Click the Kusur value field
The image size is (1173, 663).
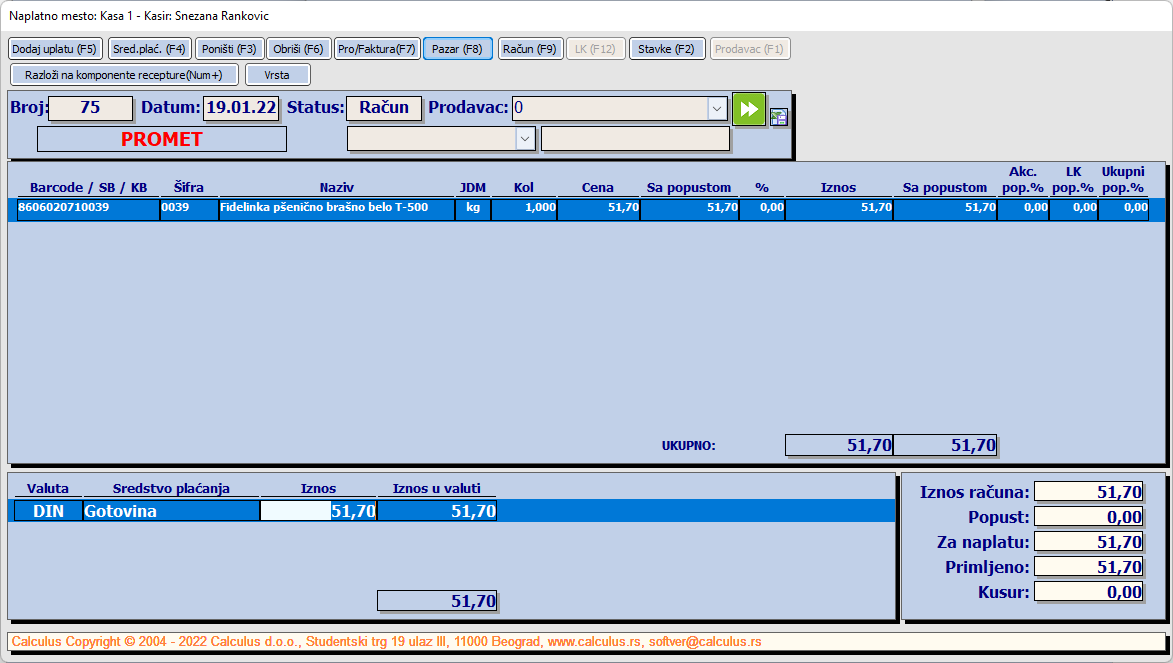click(1088, 592)
